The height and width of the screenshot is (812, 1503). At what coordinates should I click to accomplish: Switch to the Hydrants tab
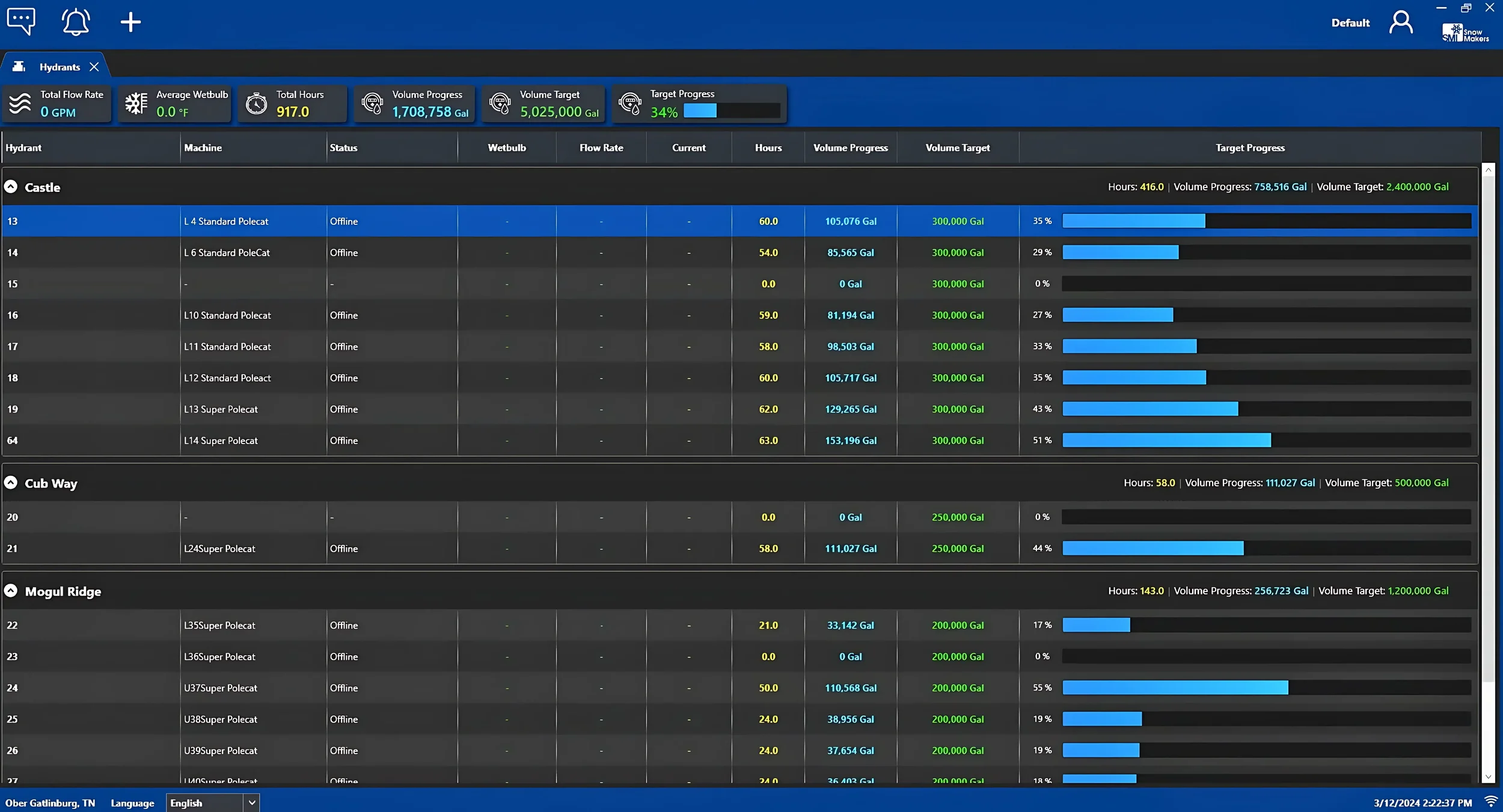coord(60,66)
